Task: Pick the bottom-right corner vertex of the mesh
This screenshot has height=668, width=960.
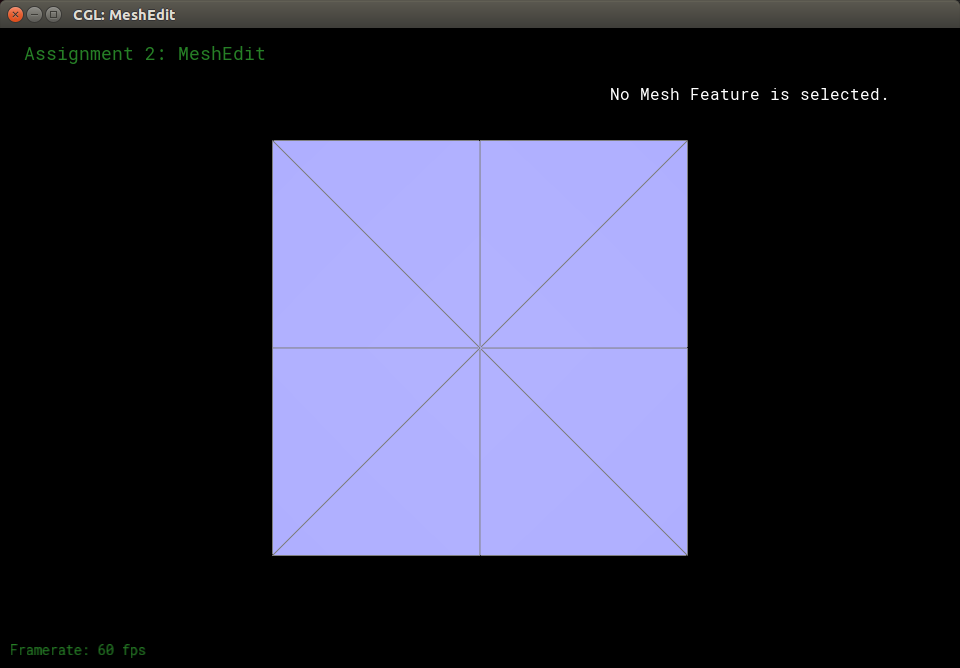Action: tap(687, 555)
